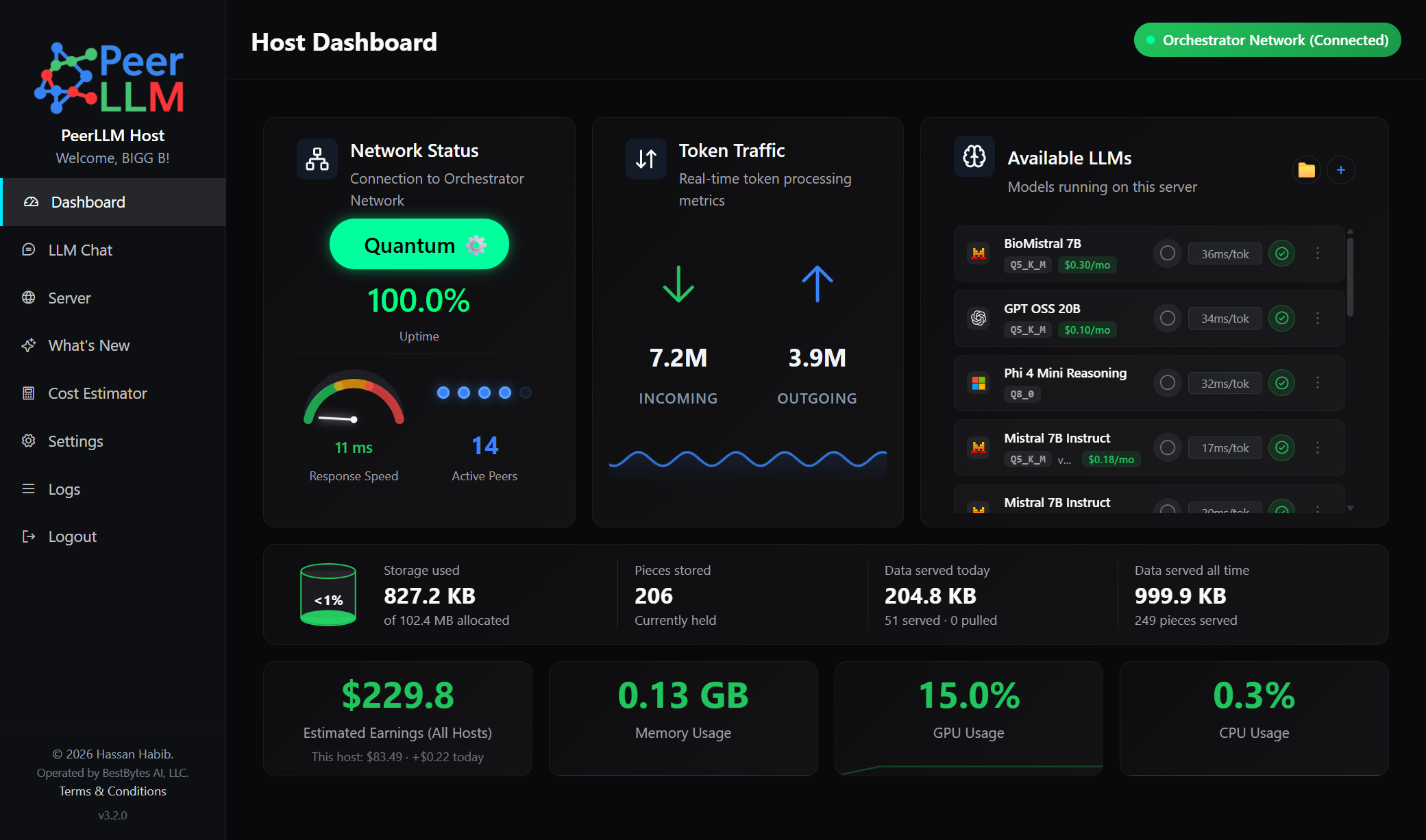This screenshot has height=840, width=1426.
Task: Click the Logs list icon
Action: [28, 489]
